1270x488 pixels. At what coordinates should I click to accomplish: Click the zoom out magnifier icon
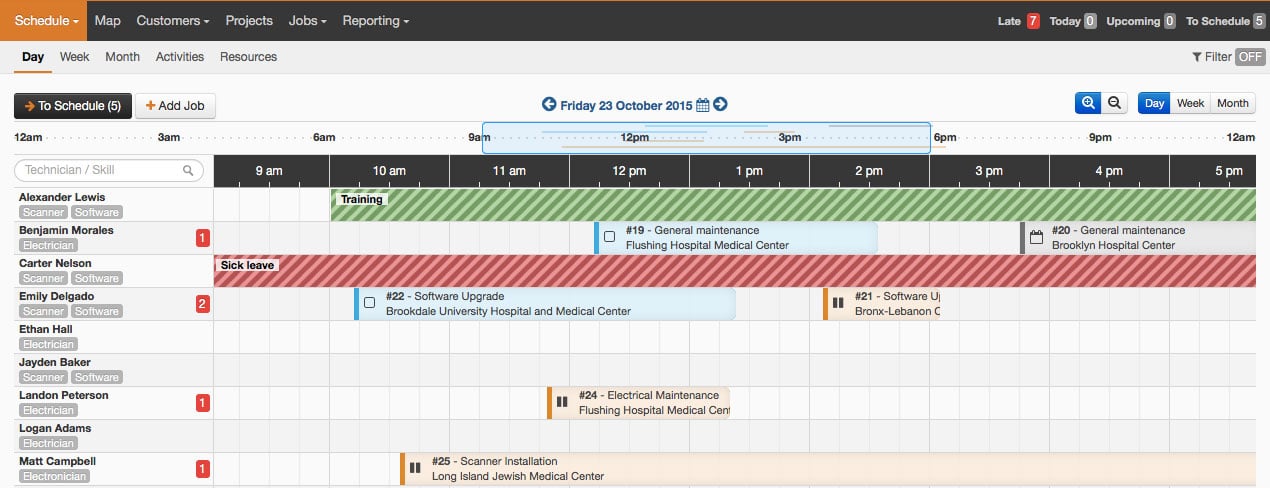click(x=1114, y=103)
